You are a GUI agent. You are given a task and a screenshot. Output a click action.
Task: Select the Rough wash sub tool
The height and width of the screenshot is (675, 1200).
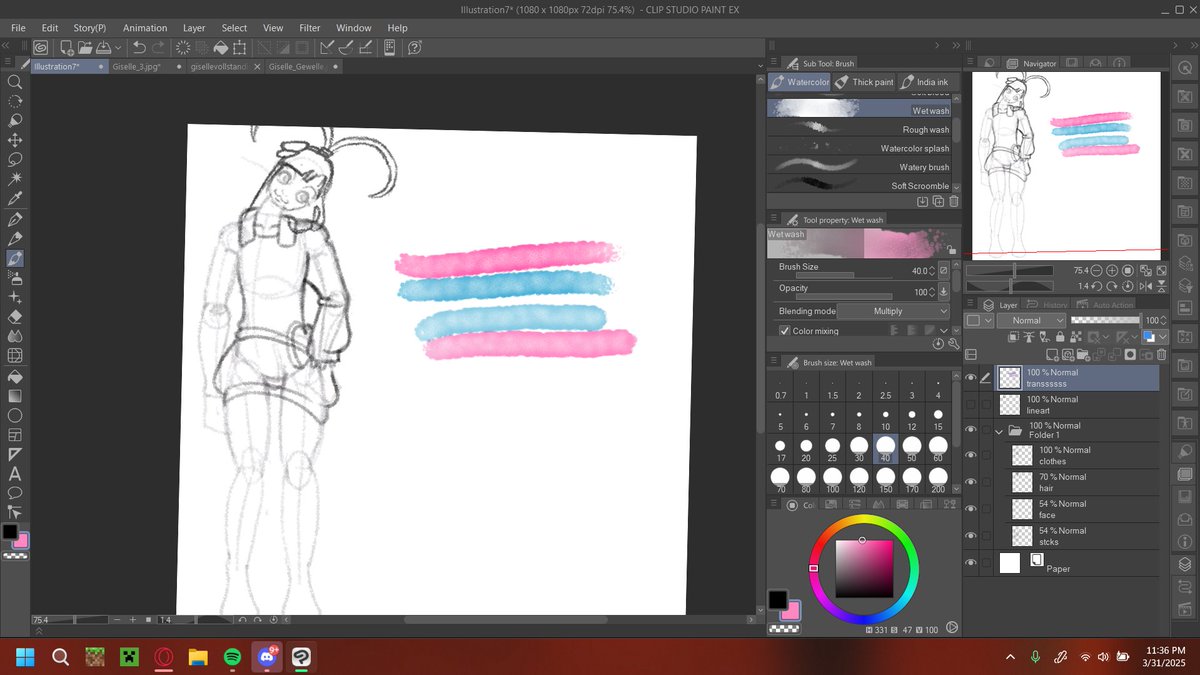pos(859,129)
